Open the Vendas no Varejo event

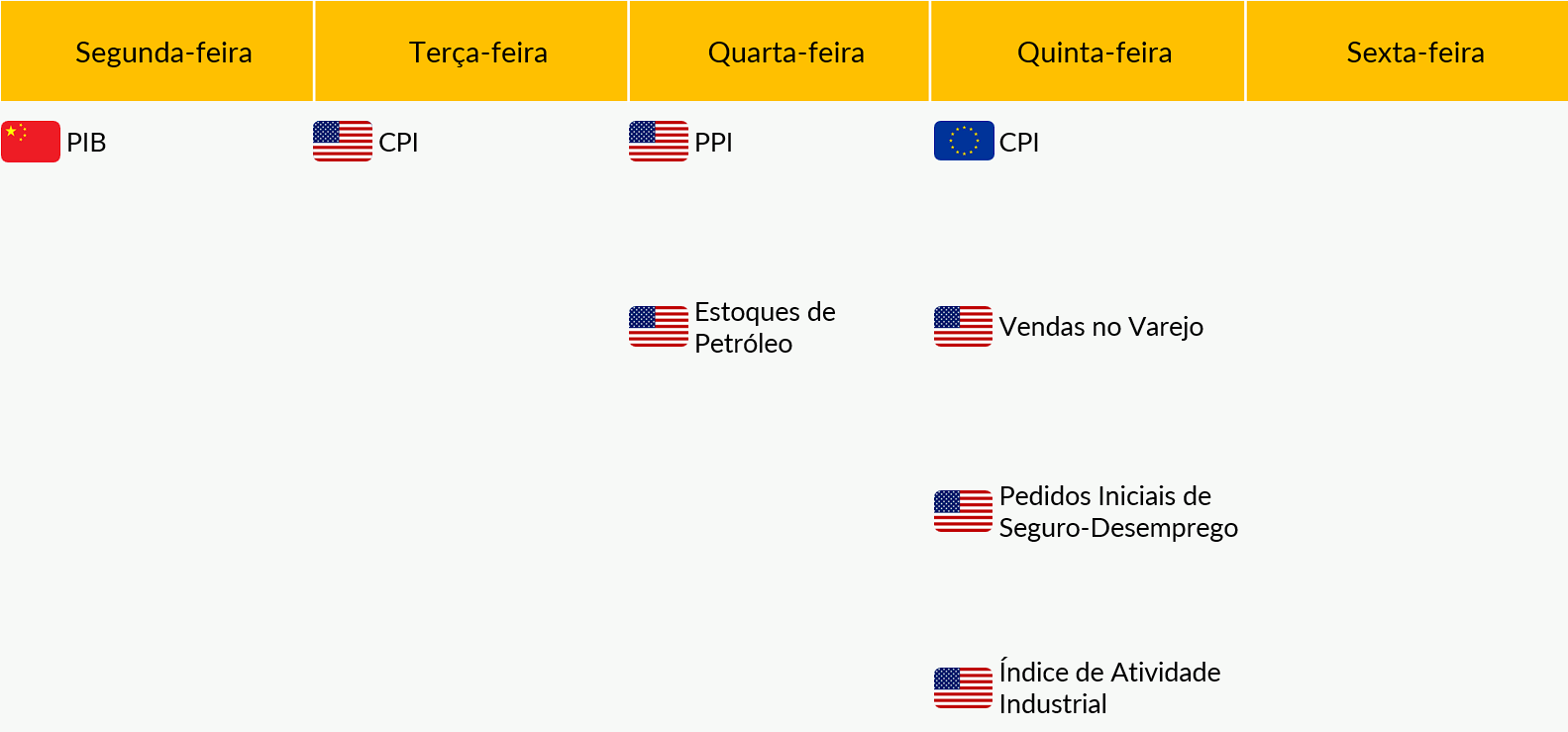pos(1101,327)
